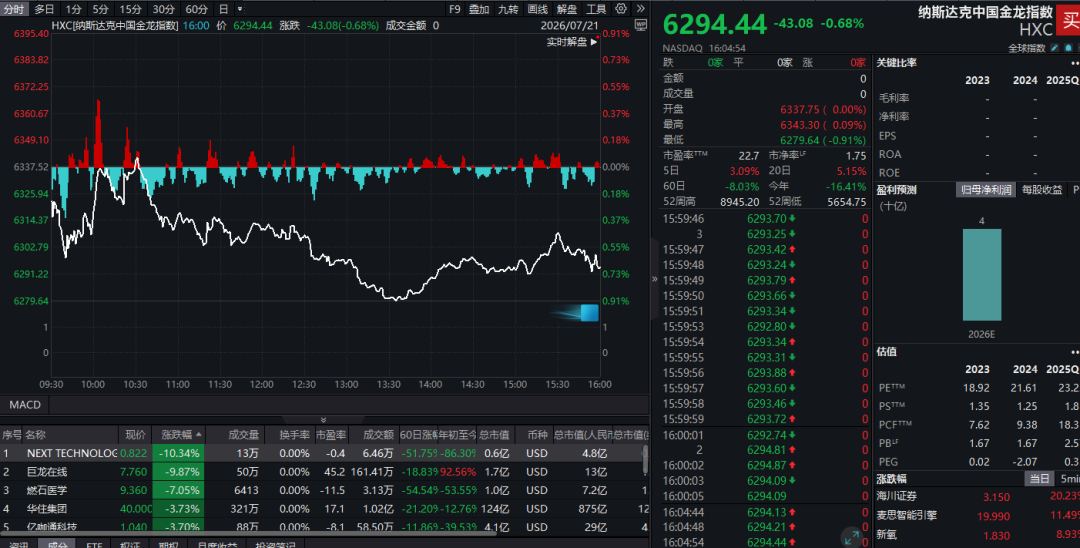Select 当日 in 涨跌幅 section
1080x548 pixels.
point(1039,478)
